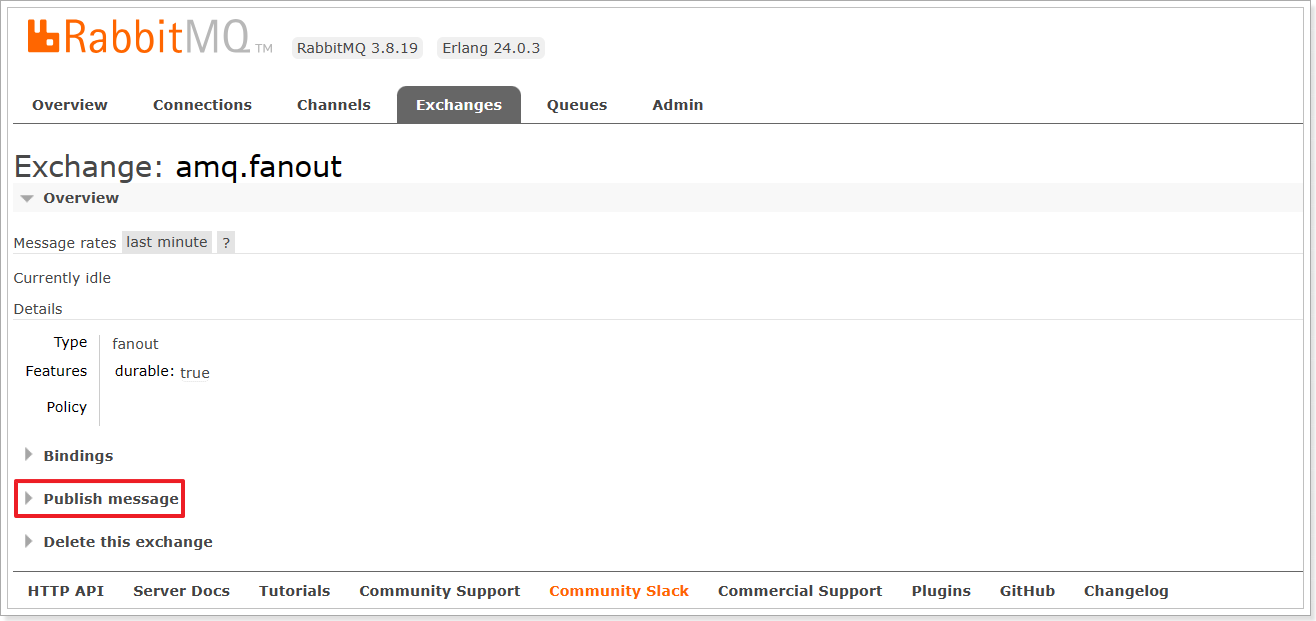Open the HTTP API link
Image resolution: width=1316 pixels, height=621 pixels.
coord(66,591)
